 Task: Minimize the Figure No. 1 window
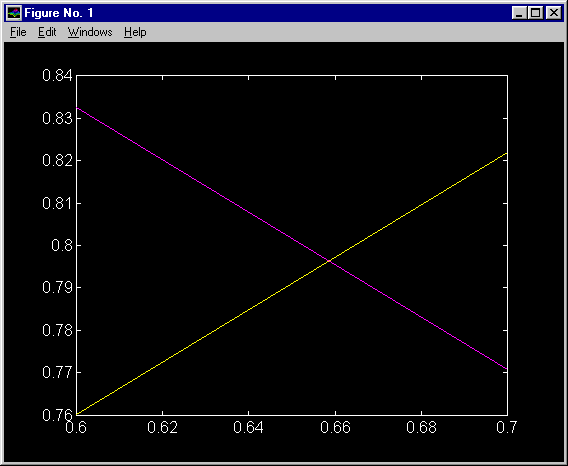[519, 13]
